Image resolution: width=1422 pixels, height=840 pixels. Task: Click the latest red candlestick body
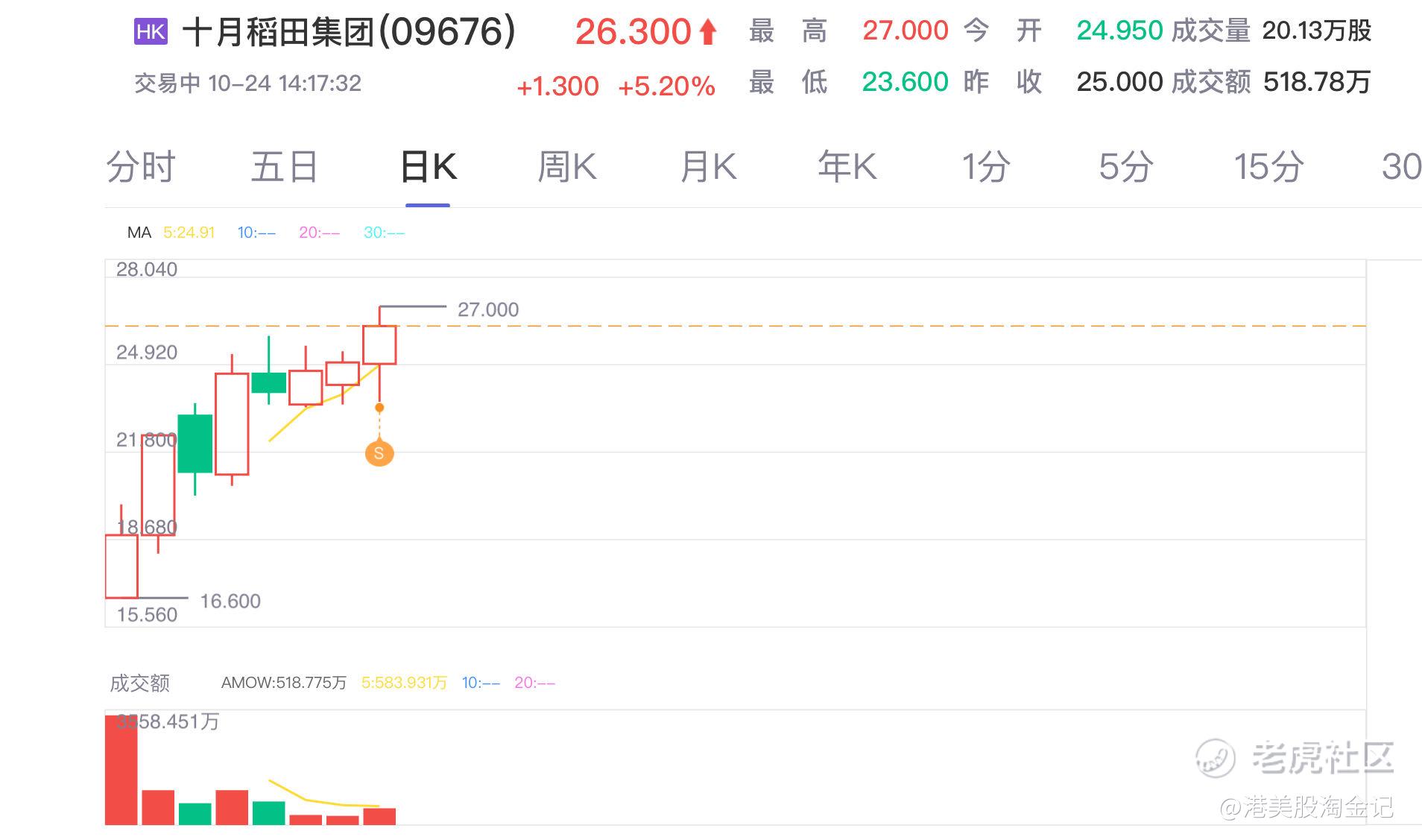coord(379,345)
